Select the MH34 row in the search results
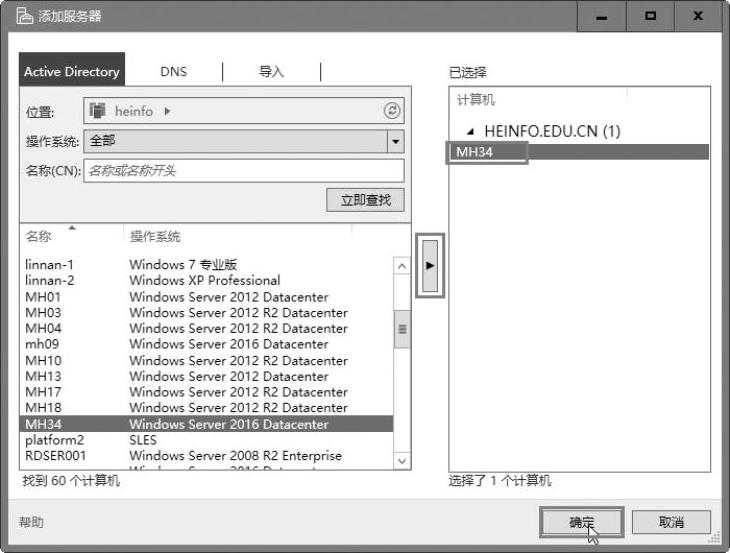Image resolution: width=730 pixels, height=553 pixels. tap(206, 424)
